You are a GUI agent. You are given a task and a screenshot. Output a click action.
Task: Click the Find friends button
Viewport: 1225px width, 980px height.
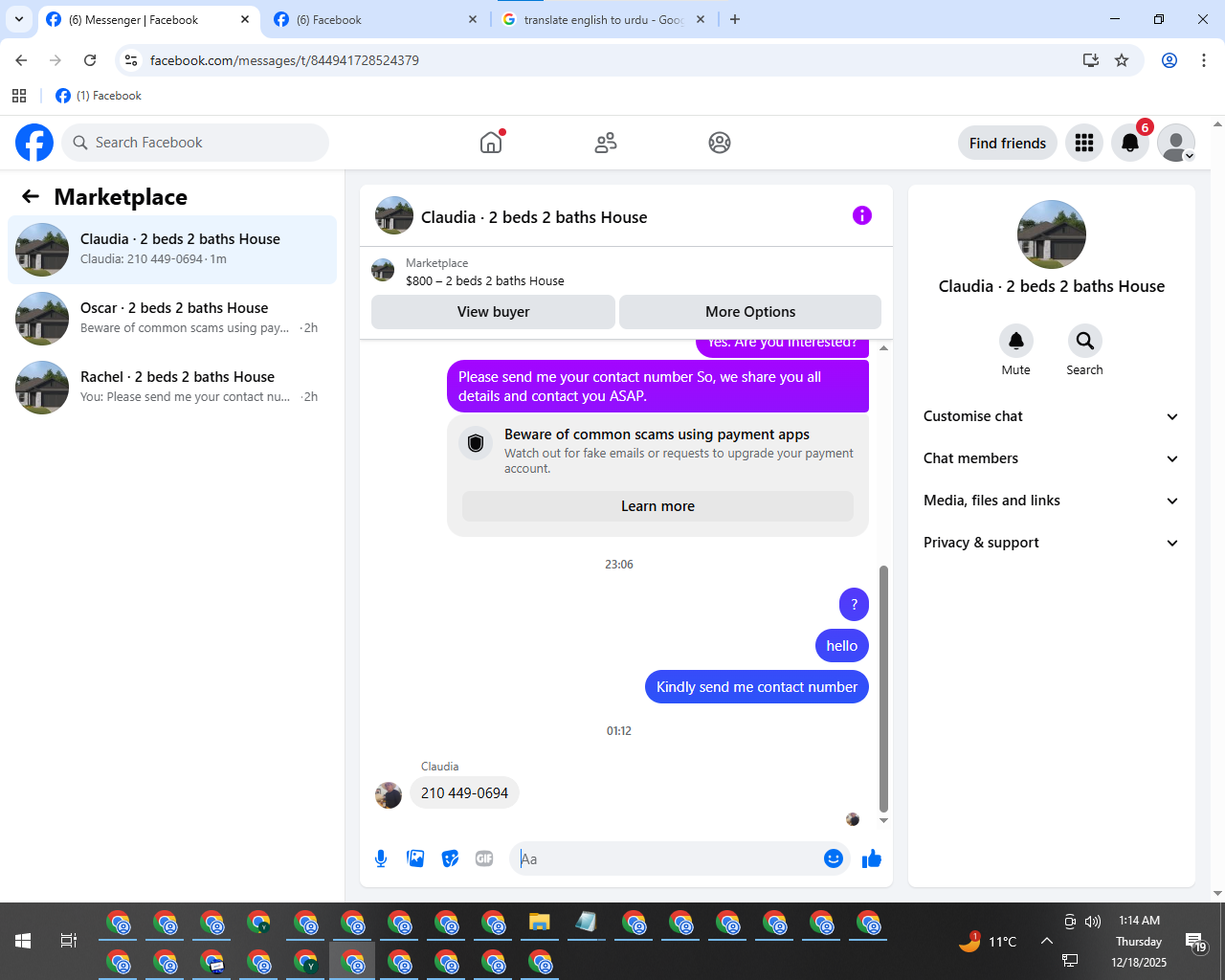click(1008, 143)
